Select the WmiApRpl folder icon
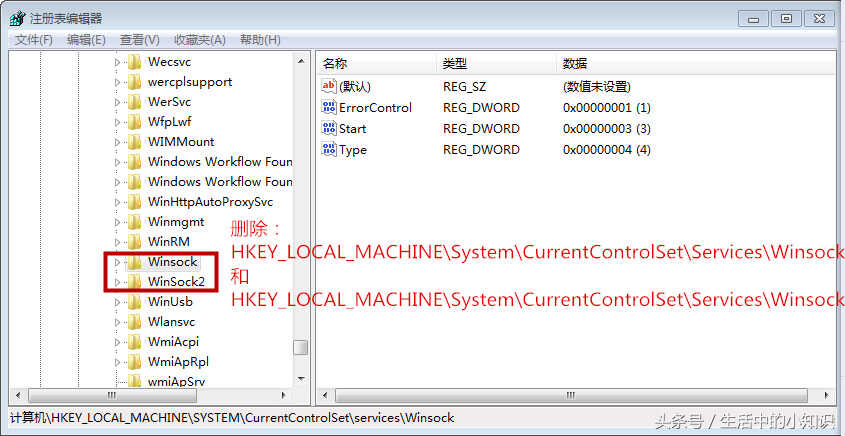This screenshot has width=845, height=436. [x=134, y=362]
